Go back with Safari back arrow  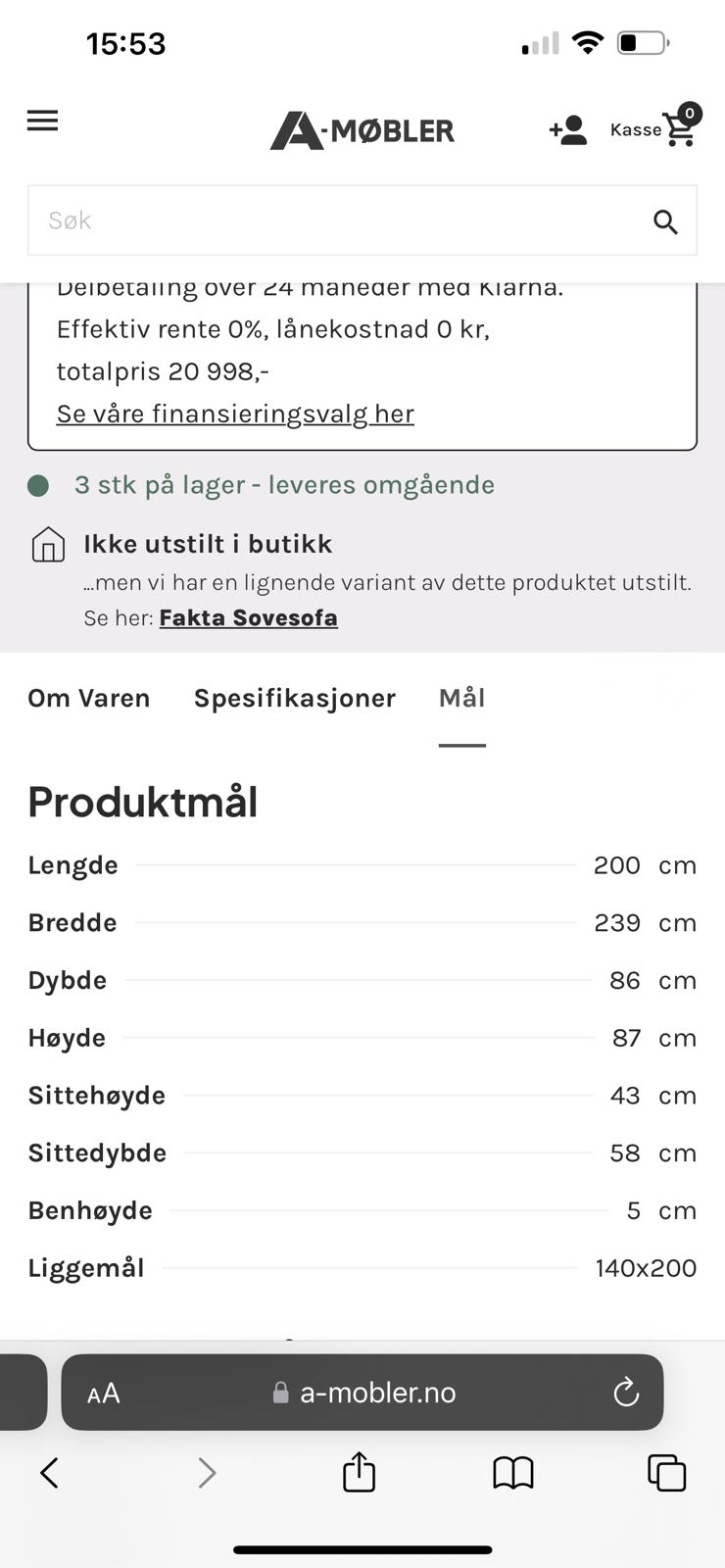[50, 1472]
